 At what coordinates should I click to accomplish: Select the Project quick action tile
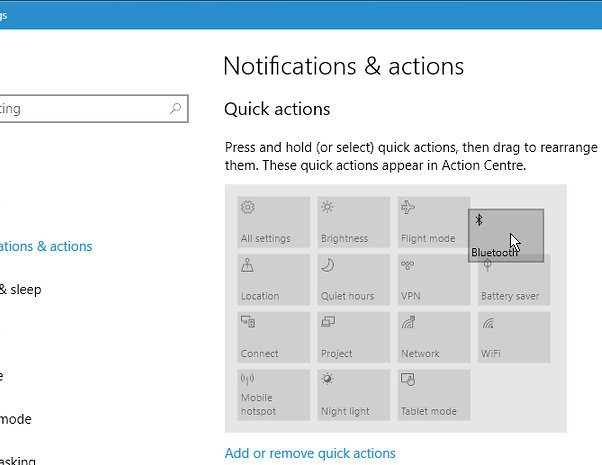pos(354,337)
